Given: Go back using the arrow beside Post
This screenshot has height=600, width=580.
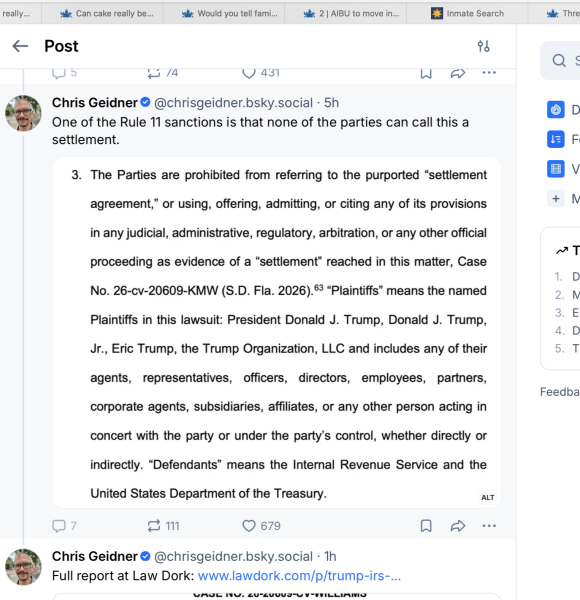Looking at the screenshot, I should pyautogui.click(x=20, y=46).
